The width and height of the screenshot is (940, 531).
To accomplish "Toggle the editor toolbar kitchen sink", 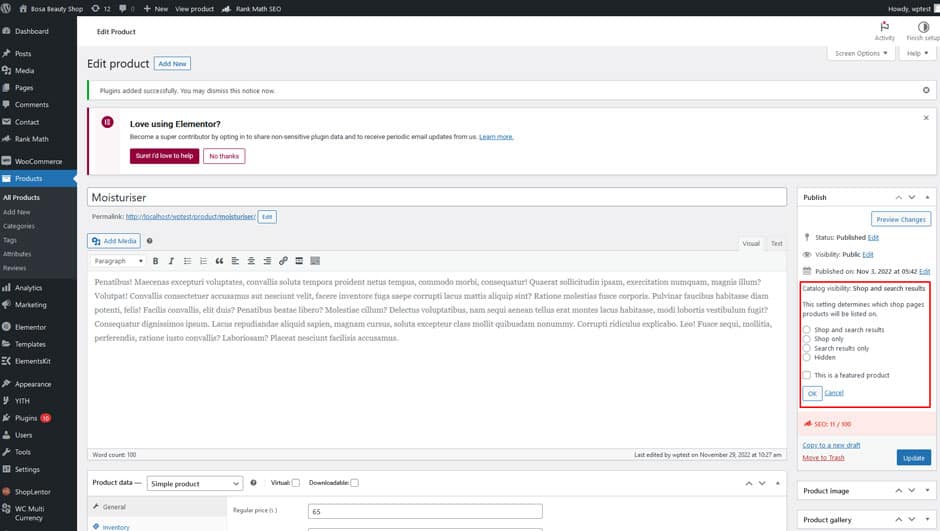I will 315,261.
